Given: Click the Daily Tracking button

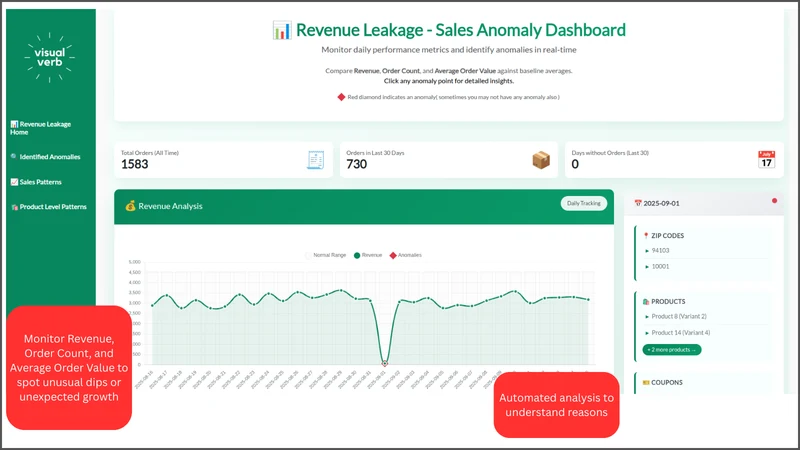Looking at the screenshot, I should (584, 203).
